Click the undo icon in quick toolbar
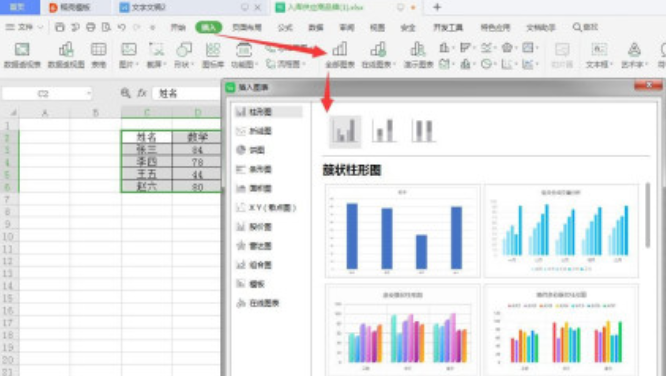 (121, 27)
